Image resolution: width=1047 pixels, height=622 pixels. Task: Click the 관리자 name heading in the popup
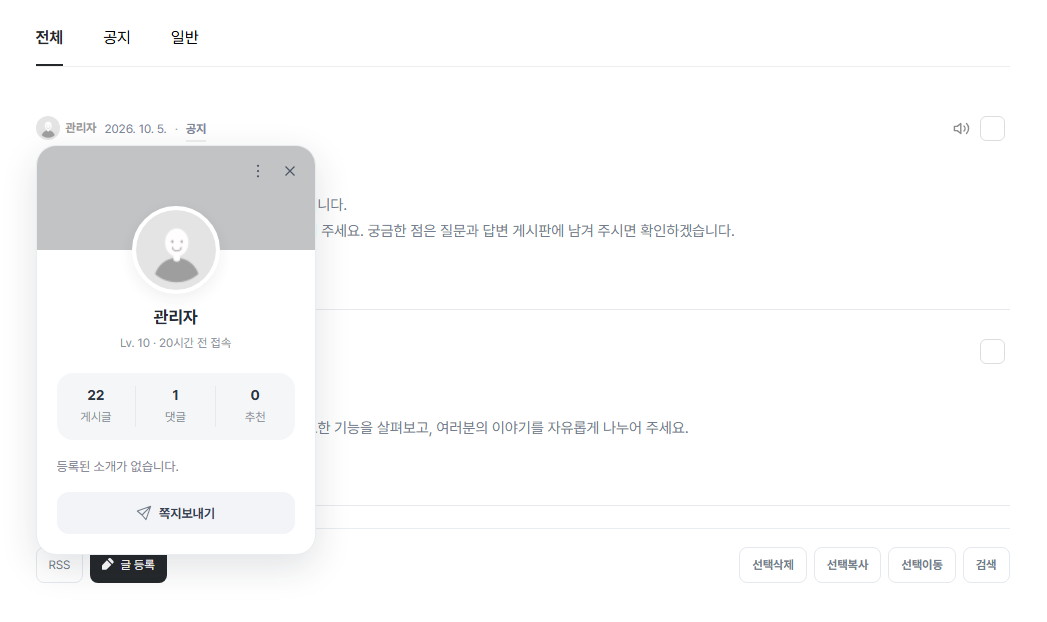coord(176,316)
